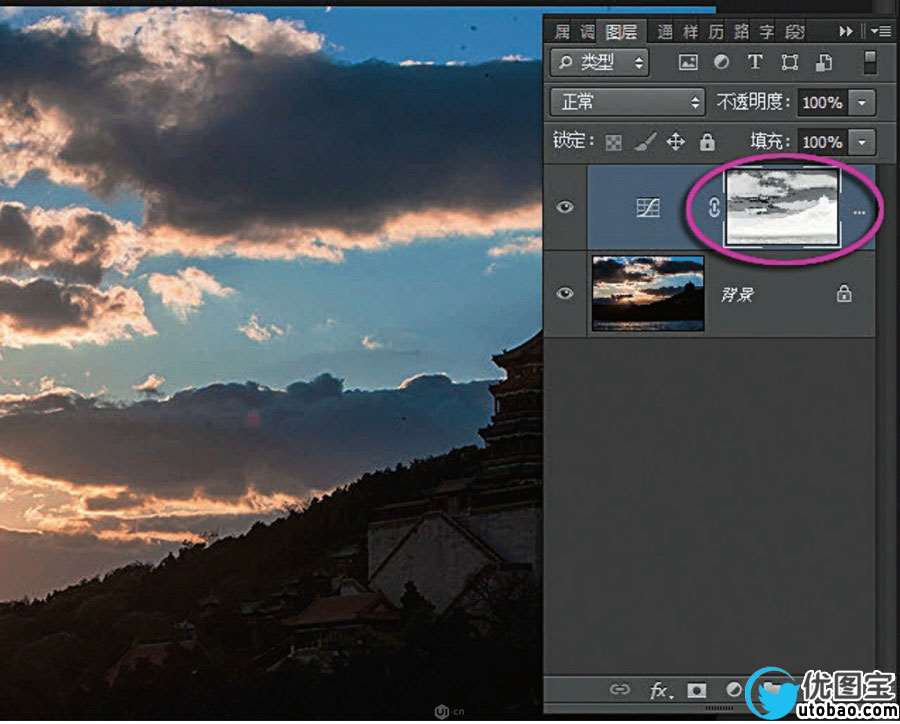Click the truncated layer name ellipsis
The height and width of the screenshot is (724, 900).
[859, 213]
